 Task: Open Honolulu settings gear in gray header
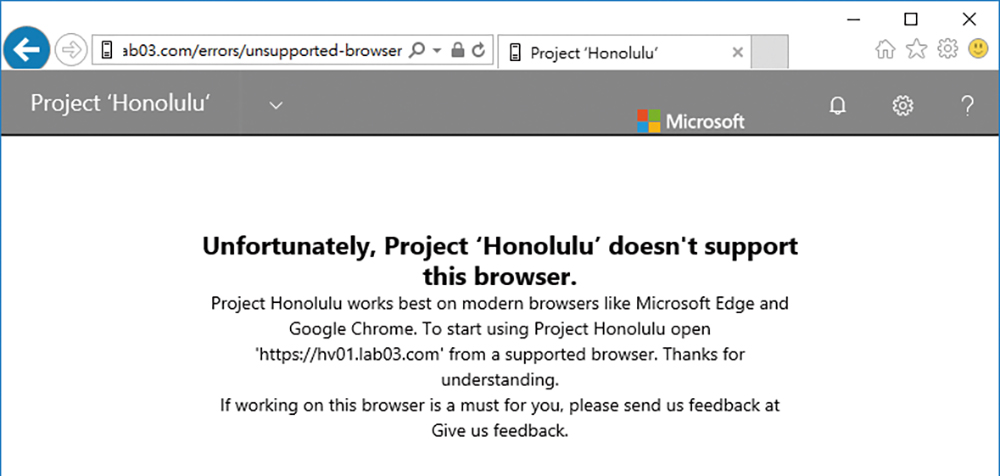click(x=902, y=105)
